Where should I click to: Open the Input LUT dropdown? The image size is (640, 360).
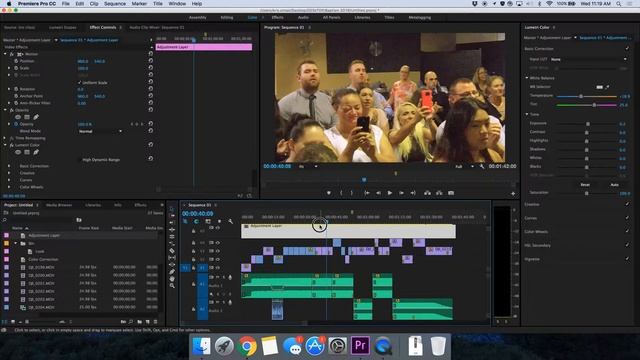click(588, 59)
